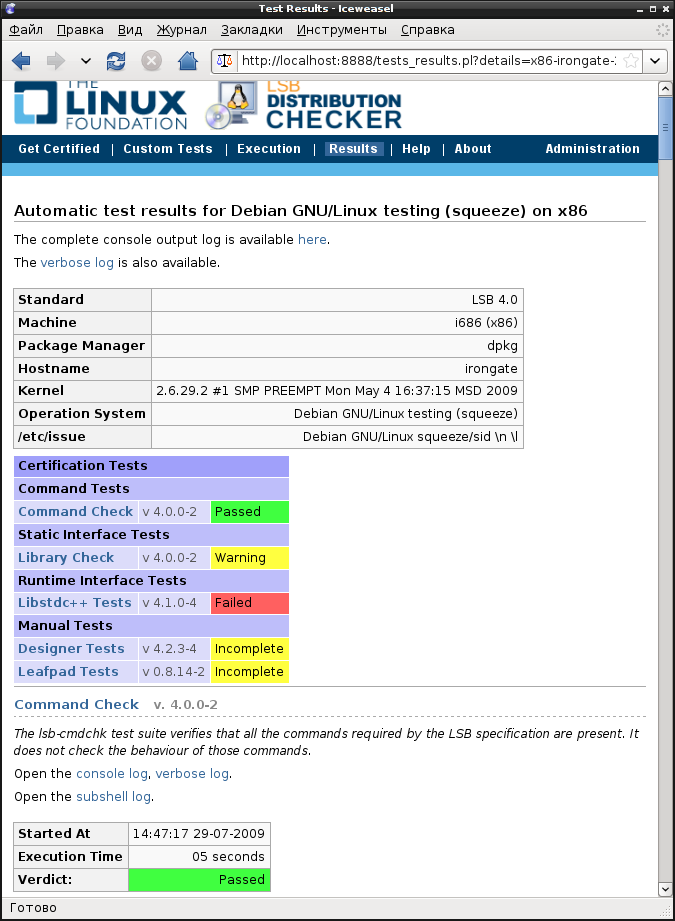Viewport: 675px width, 921px height.
Task: Click the Kernel version value text
Action: tap(337, 391)
